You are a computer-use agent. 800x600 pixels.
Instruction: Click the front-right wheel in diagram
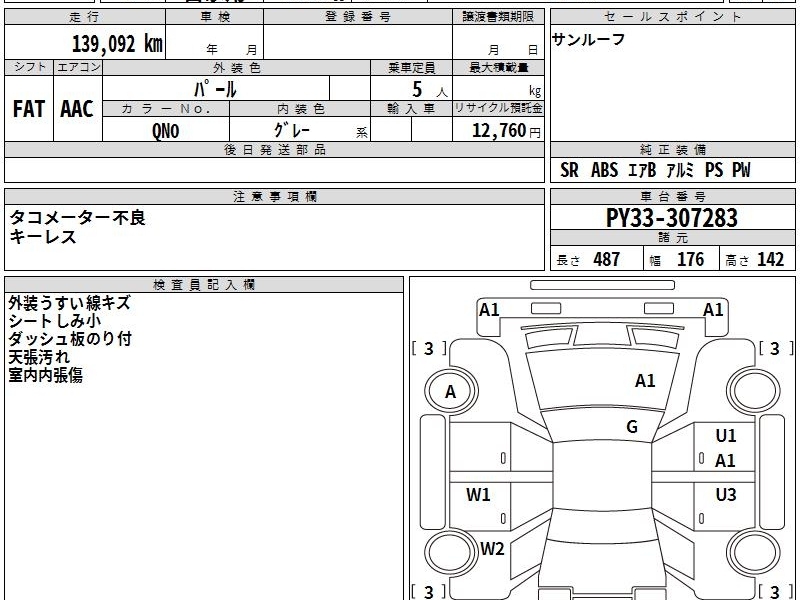tap(754, 391)
